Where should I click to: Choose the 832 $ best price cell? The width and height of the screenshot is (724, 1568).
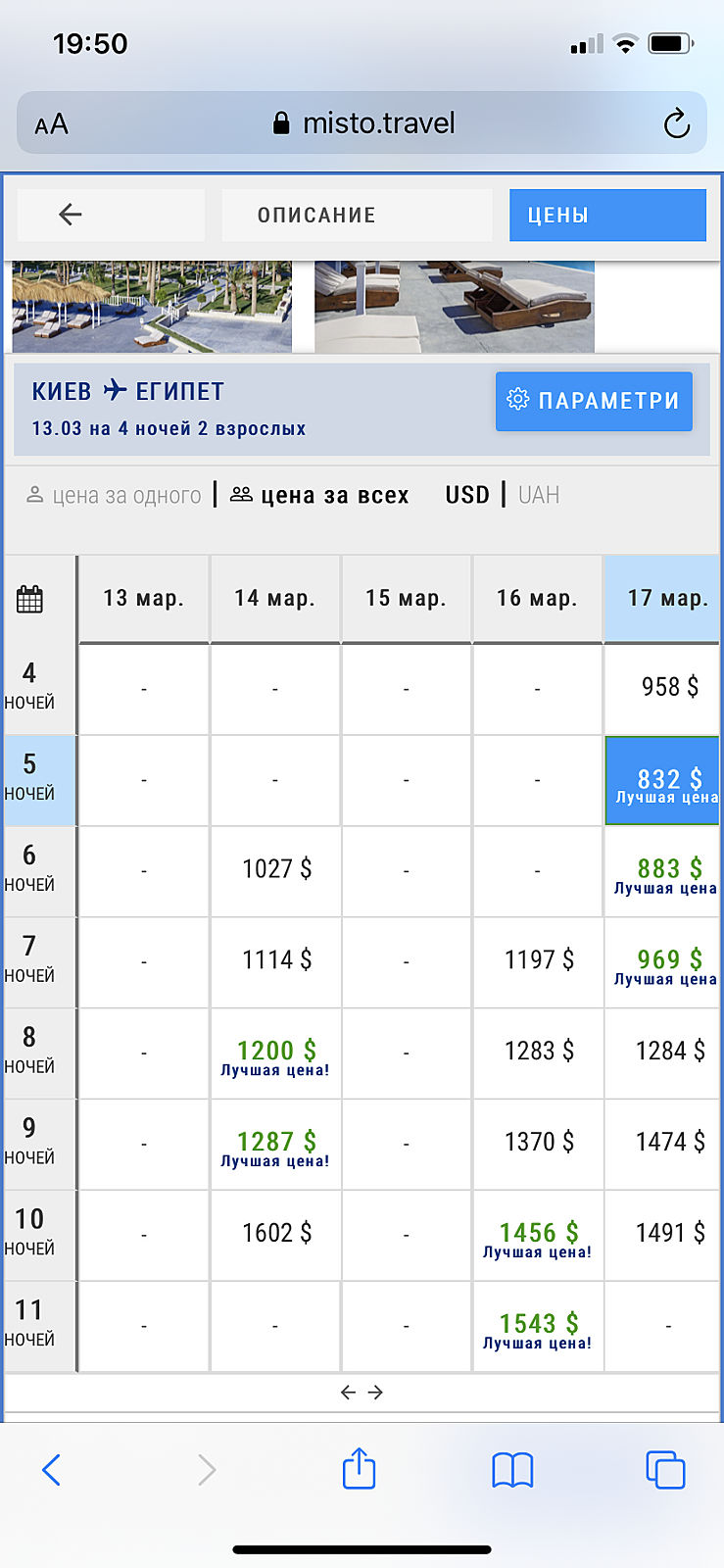coord(662,781)
